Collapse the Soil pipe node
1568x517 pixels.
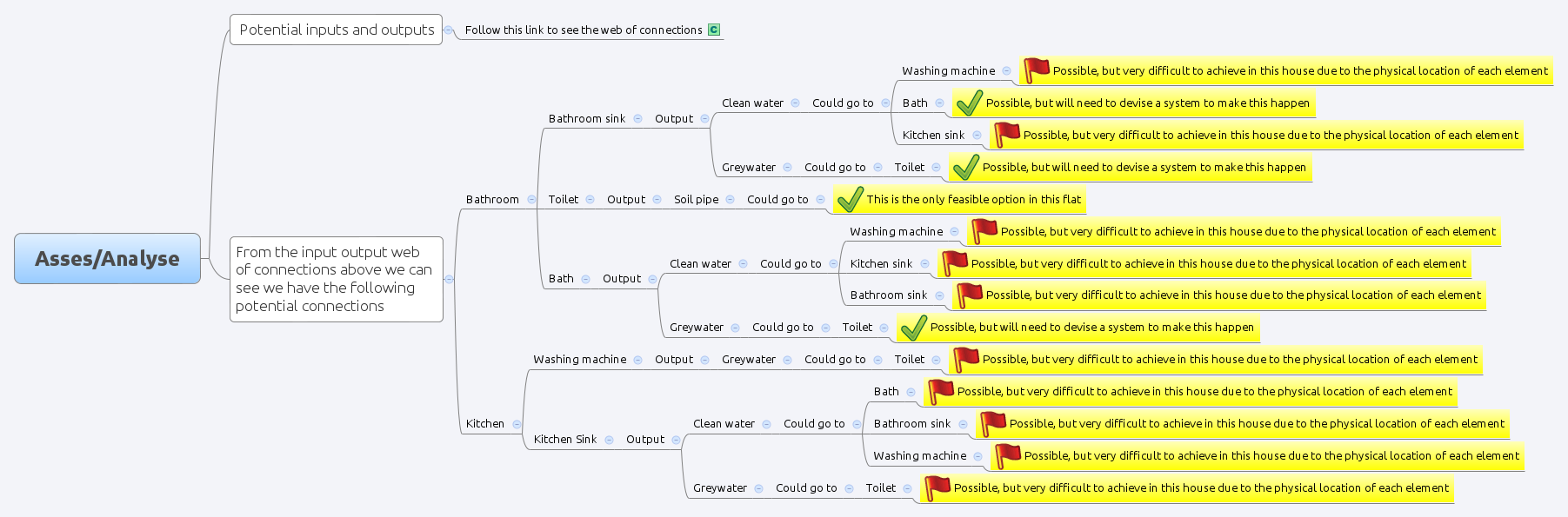pyautogui.click(x=730, y=199)
